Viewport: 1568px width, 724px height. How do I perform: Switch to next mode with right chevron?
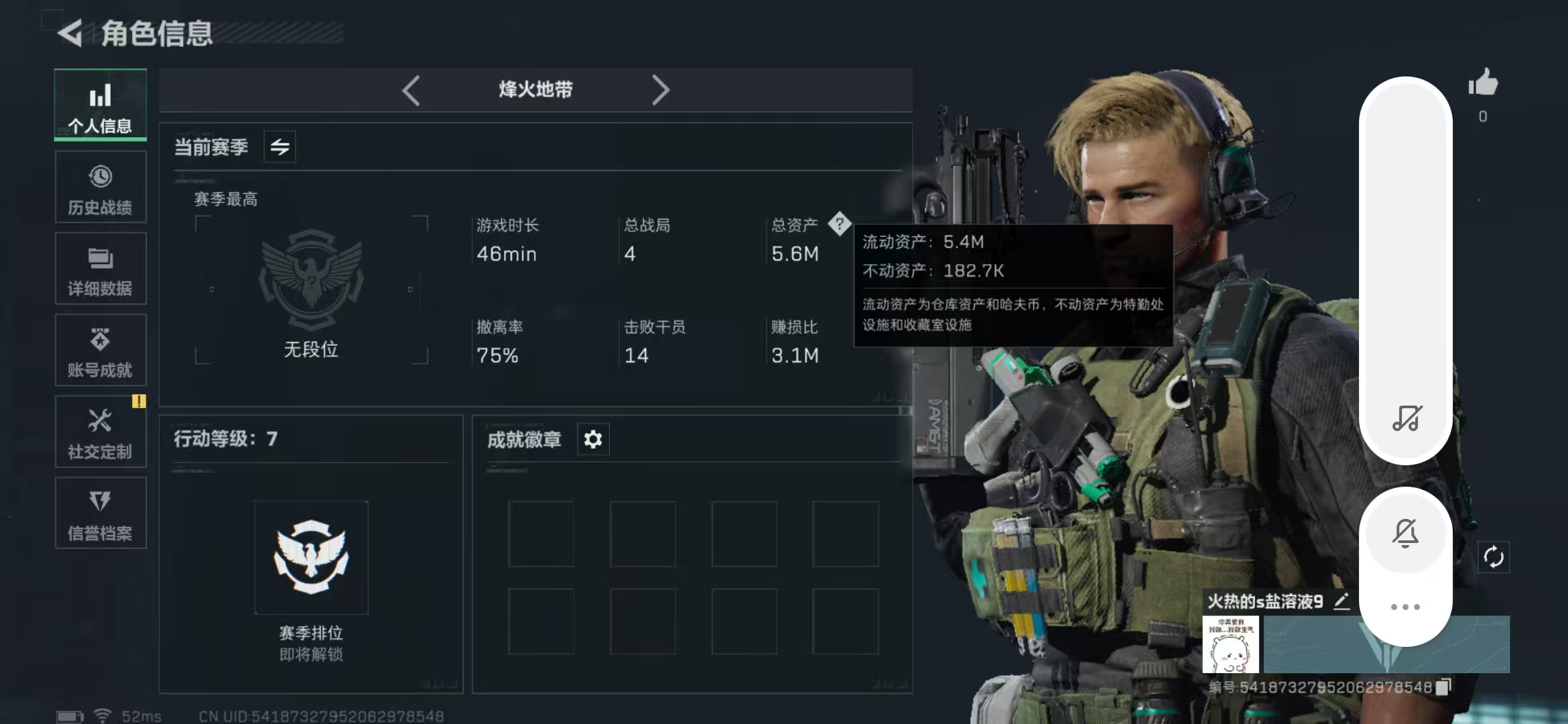(x=661, y=90)
